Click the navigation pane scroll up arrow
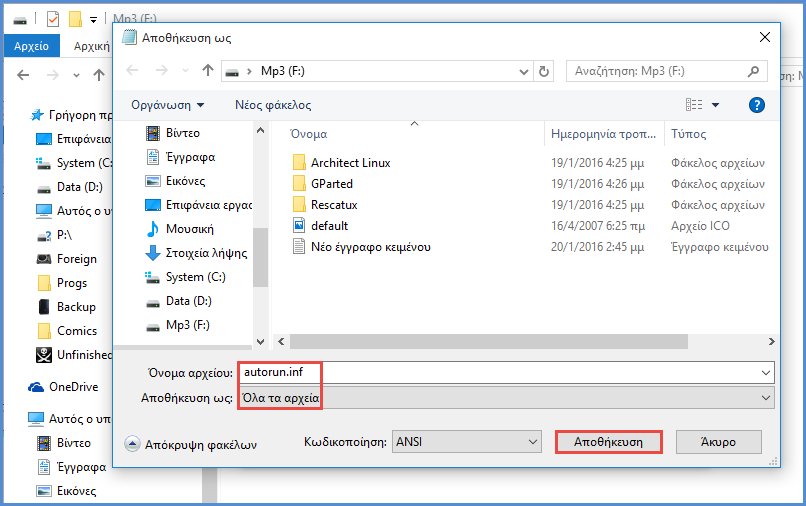Image resolution: width=806 pixels, height=506 pixels. pyautogui.click(x=261, y=131)
